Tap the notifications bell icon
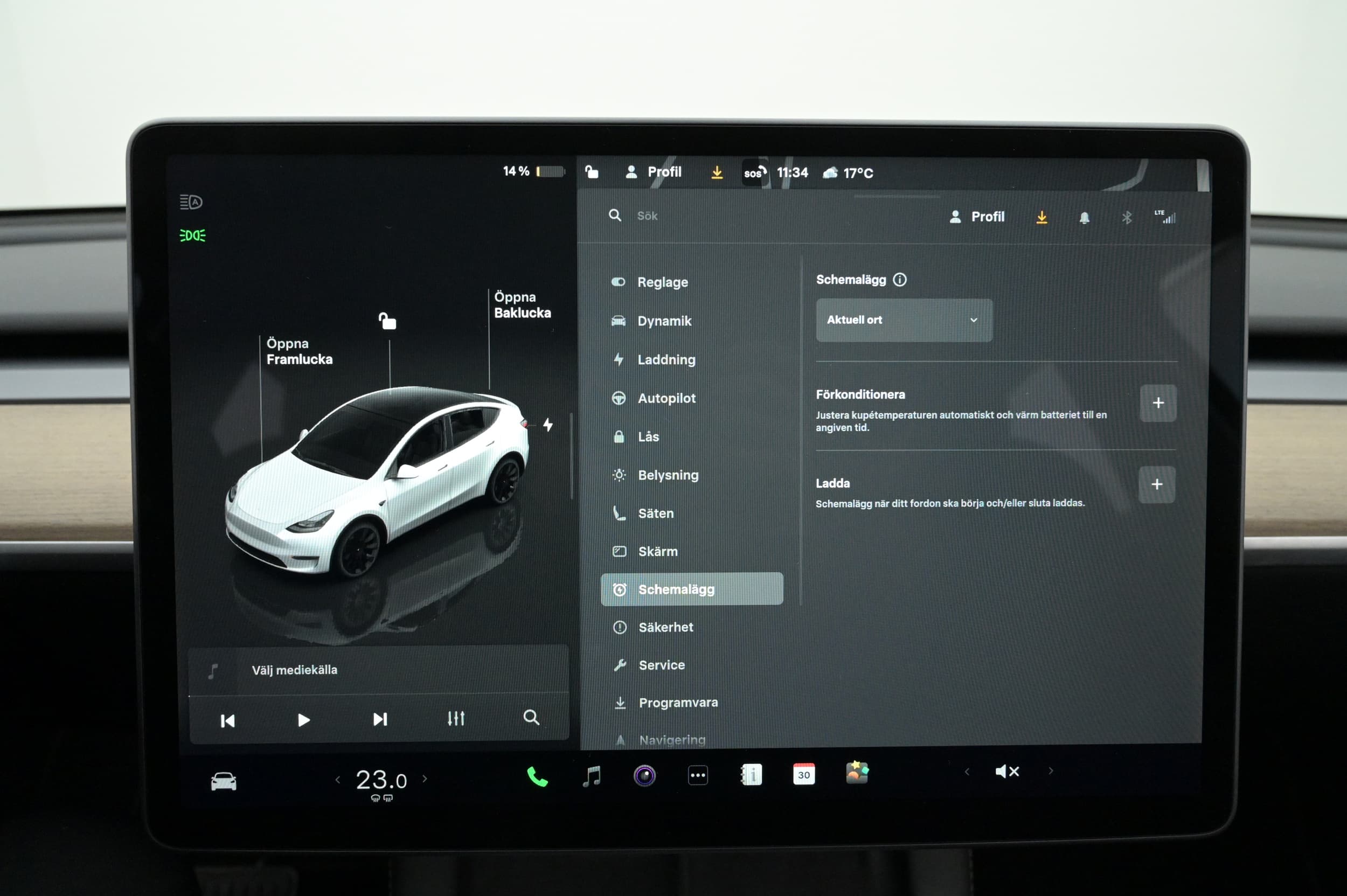Viewport: 1347px width, 896px height. (1084, 218)
